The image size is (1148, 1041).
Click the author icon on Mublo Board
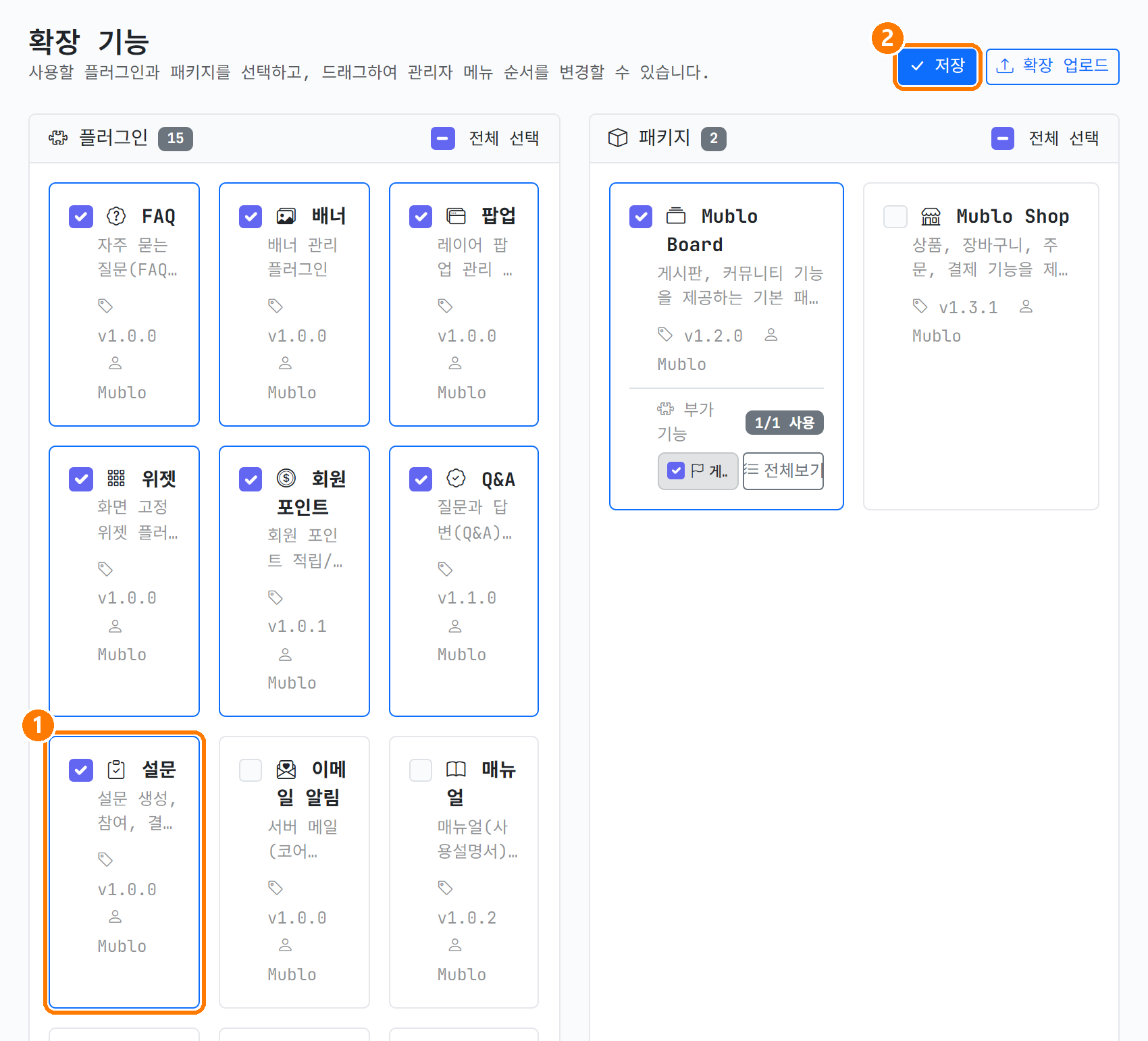point(771,334)
